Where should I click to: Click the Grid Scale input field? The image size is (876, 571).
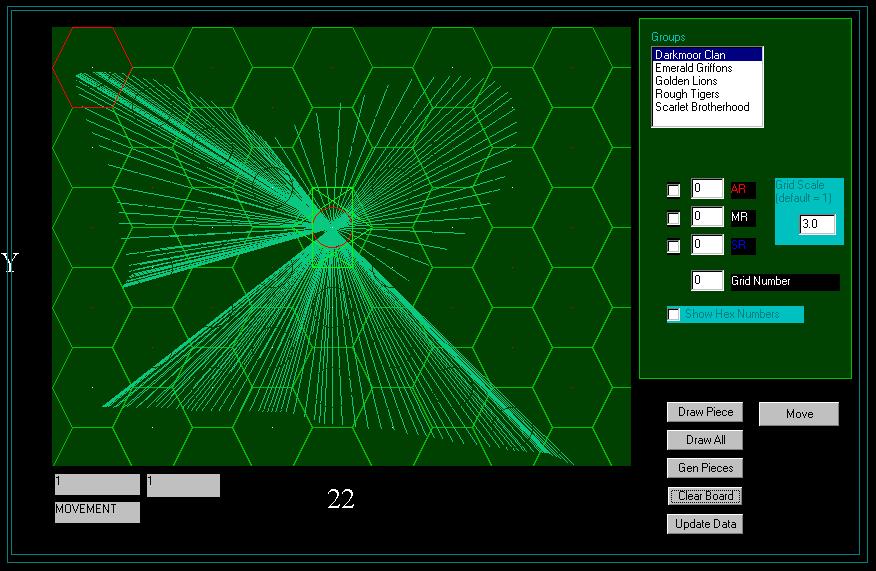817,225
